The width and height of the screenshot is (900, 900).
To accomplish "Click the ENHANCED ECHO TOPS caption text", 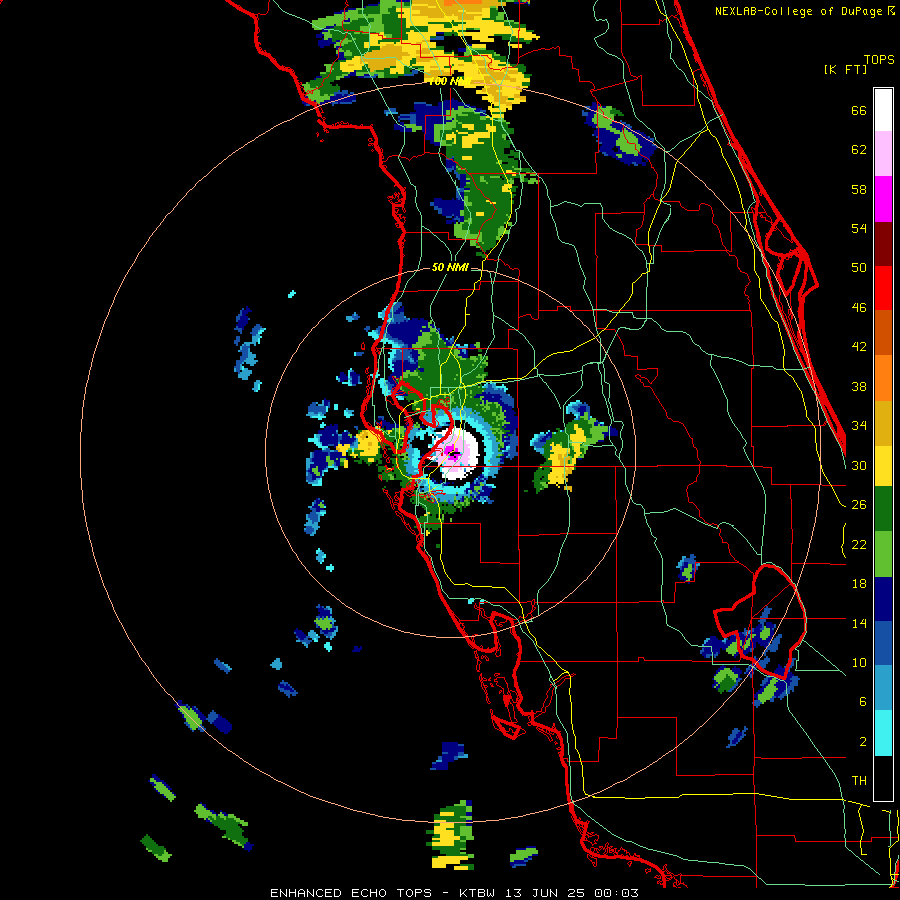I will [351, 893].
